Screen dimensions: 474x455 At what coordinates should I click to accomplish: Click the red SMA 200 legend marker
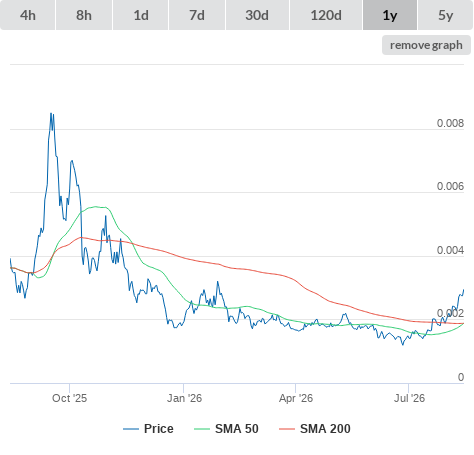pos(287,429)
